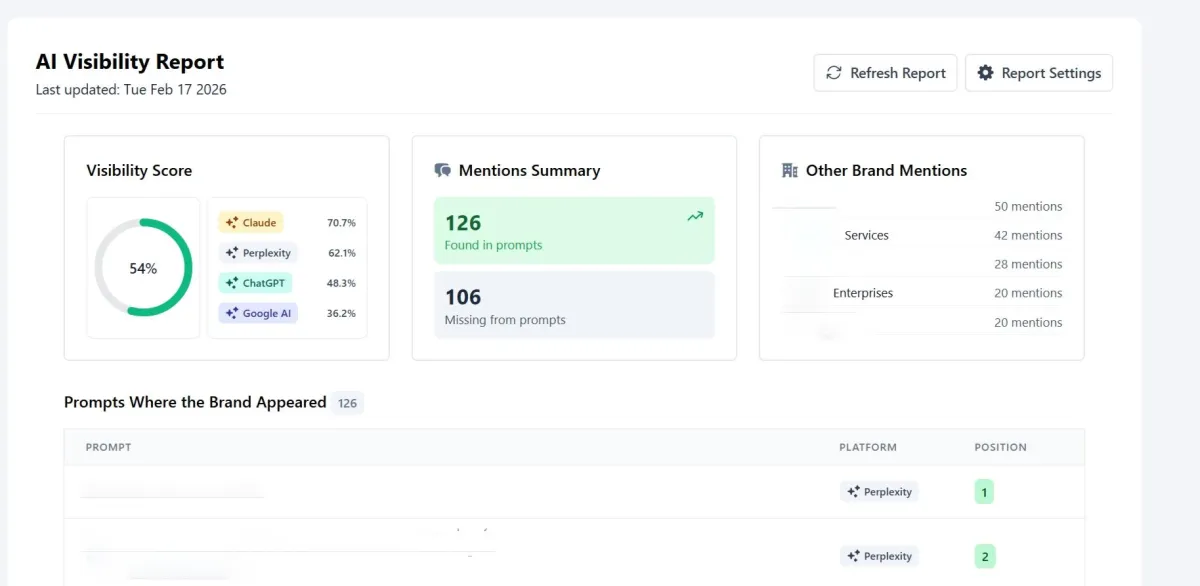Click the 54% visibility score ring
The width and height of the screenshot is (1200, 586).
coord(143,268)
